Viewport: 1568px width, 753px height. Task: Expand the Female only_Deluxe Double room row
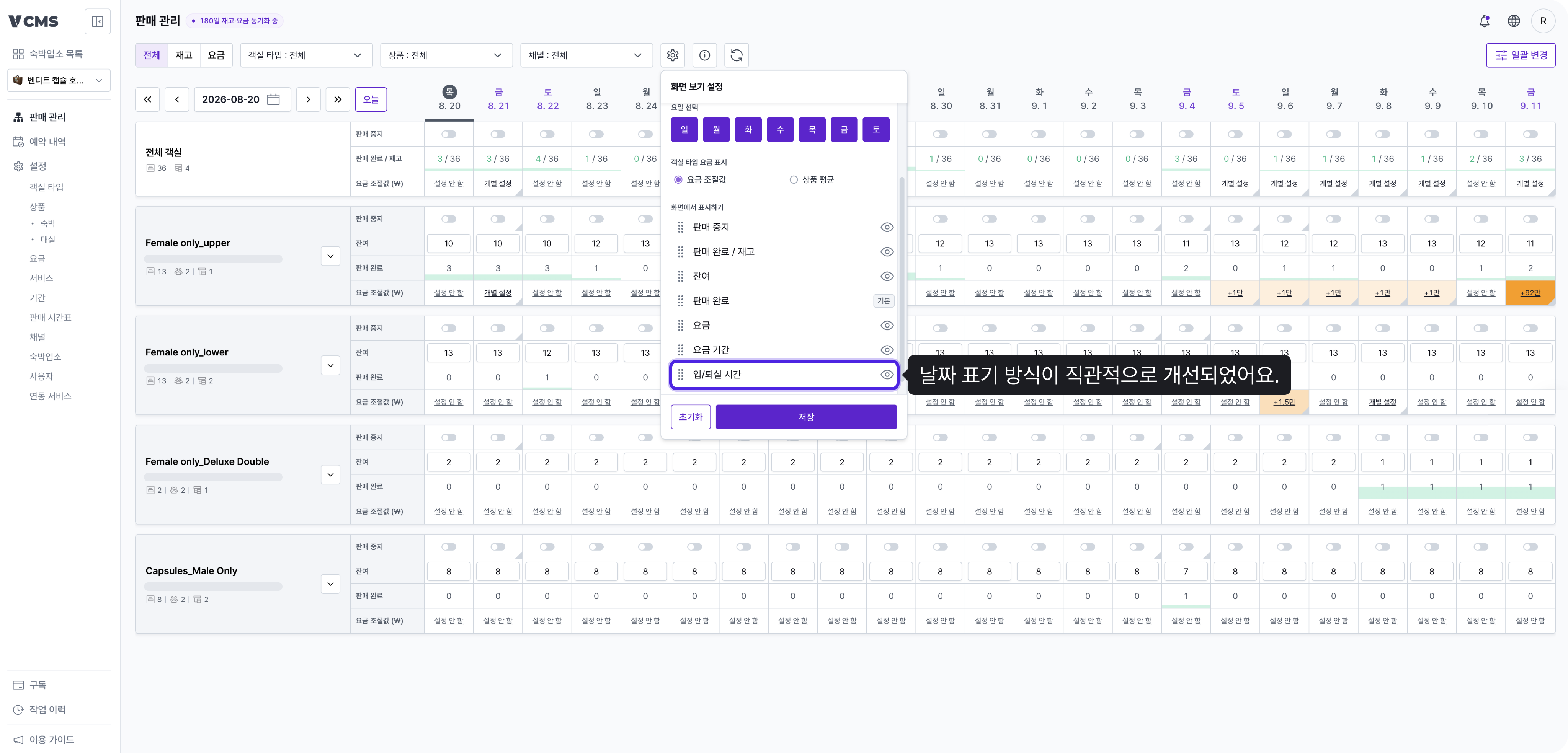tap(330, 474)
